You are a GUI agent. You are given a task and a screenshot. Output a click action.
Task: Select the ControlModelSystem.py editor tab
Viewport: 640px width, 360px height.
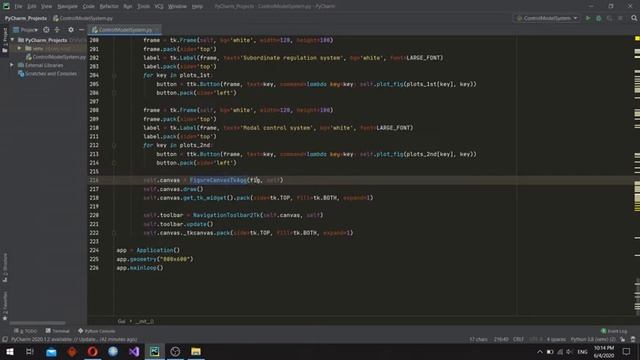click(x=124, y=30)
